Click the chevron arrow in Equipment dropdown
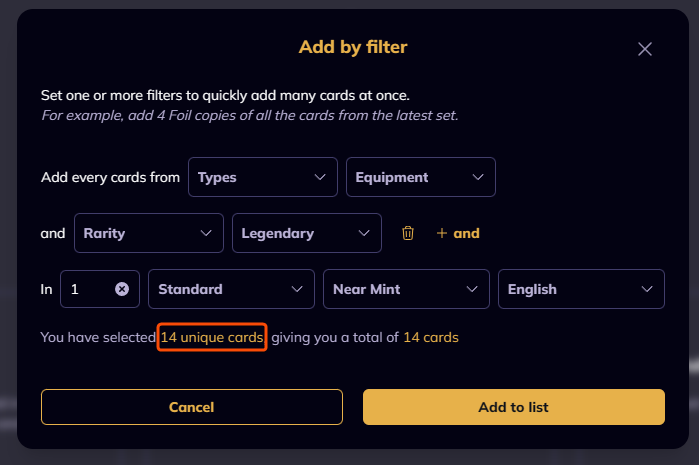The height and width of the screenshot is (465, 699). (478, 177)
